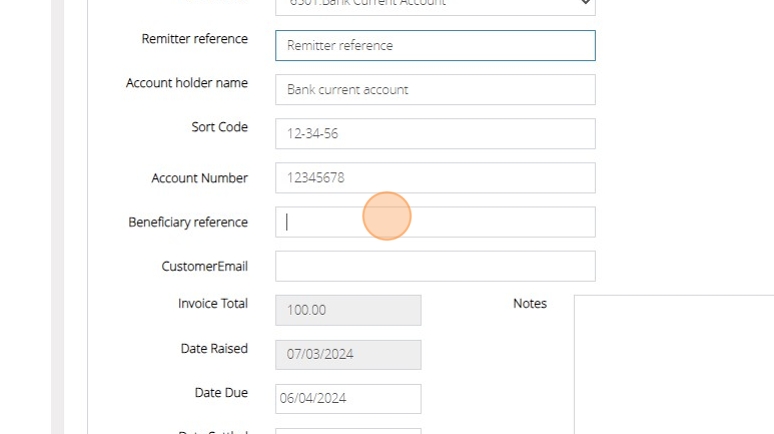Click the "Account Number" label
Image resolution: width=774 pixels, height=434 pixels.
199,178
